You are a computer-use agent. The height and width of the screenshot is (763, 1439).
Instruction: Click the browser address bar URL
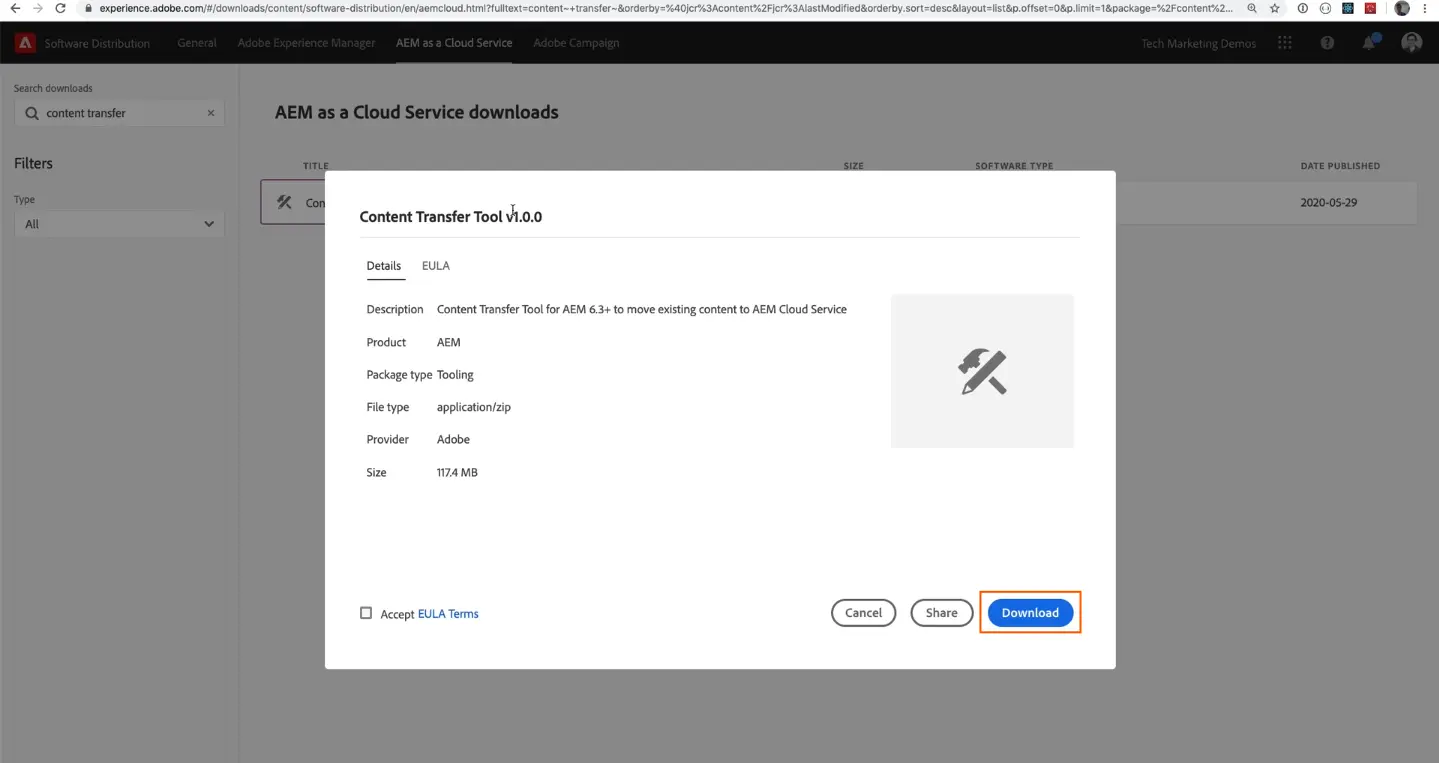(x=665, y=8)
